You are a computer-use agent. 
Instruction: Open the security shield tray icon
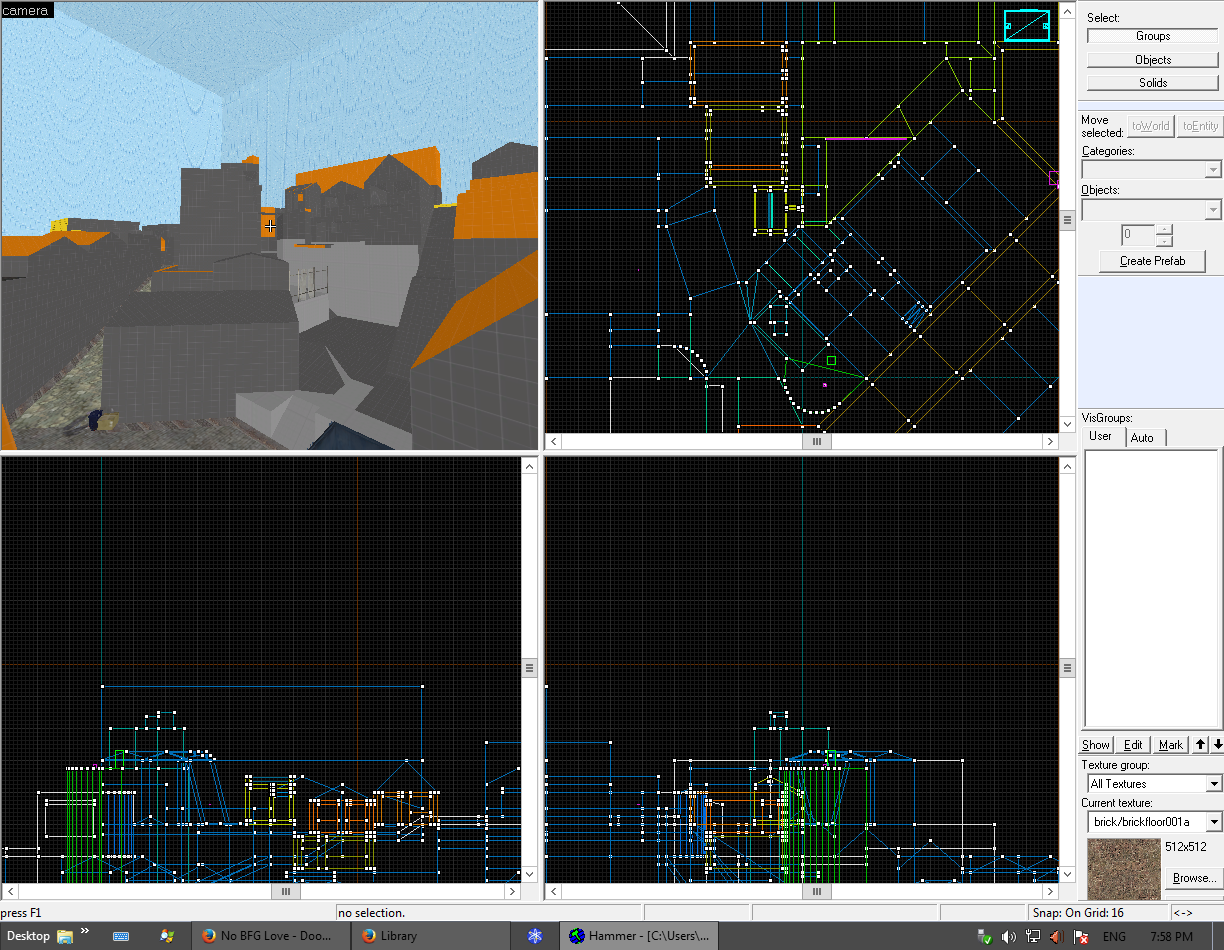pyautogui.click(x=985, y=937)
